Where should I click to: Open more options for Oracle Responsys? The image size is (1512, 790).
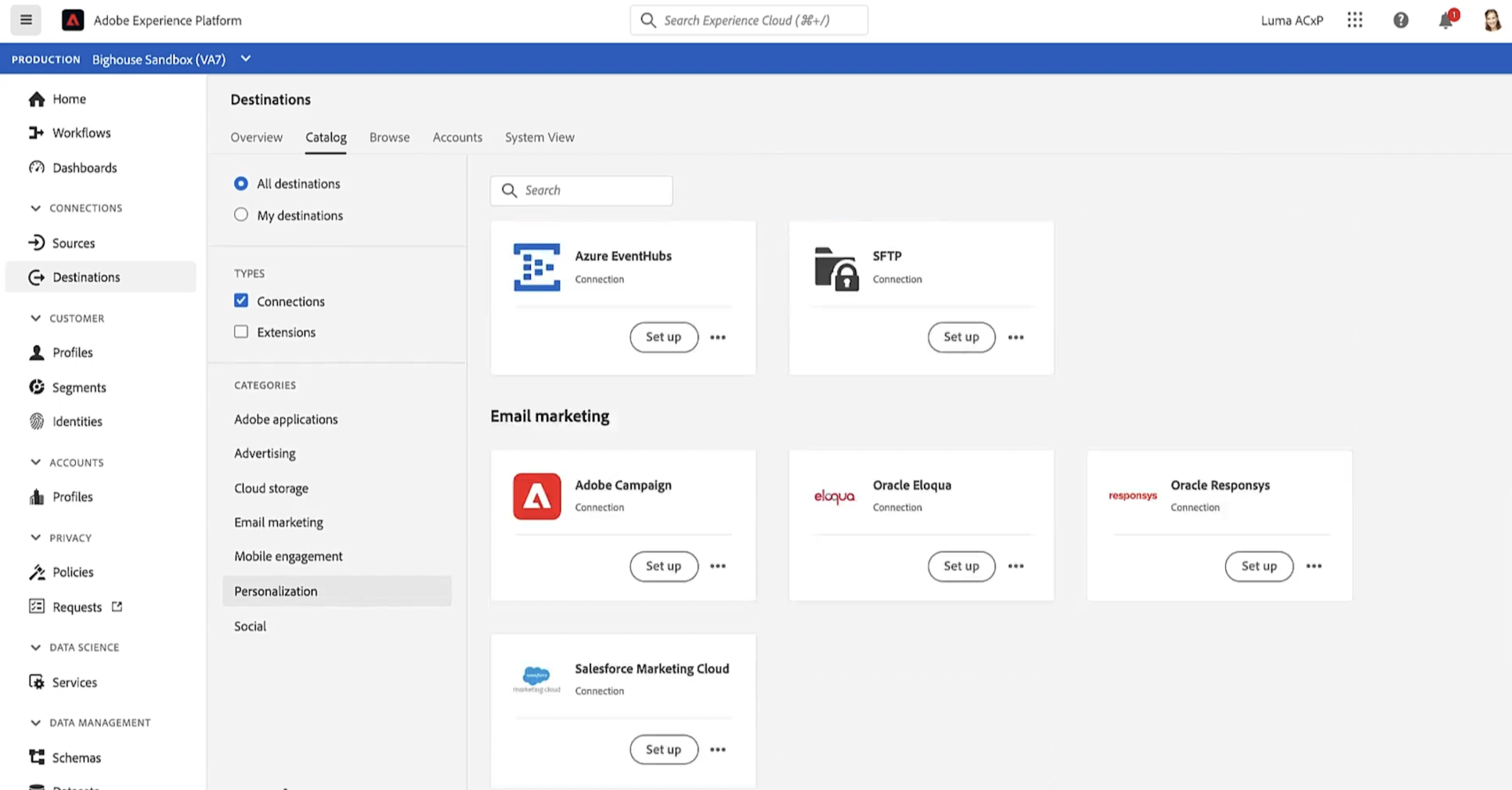point(1314,566)
